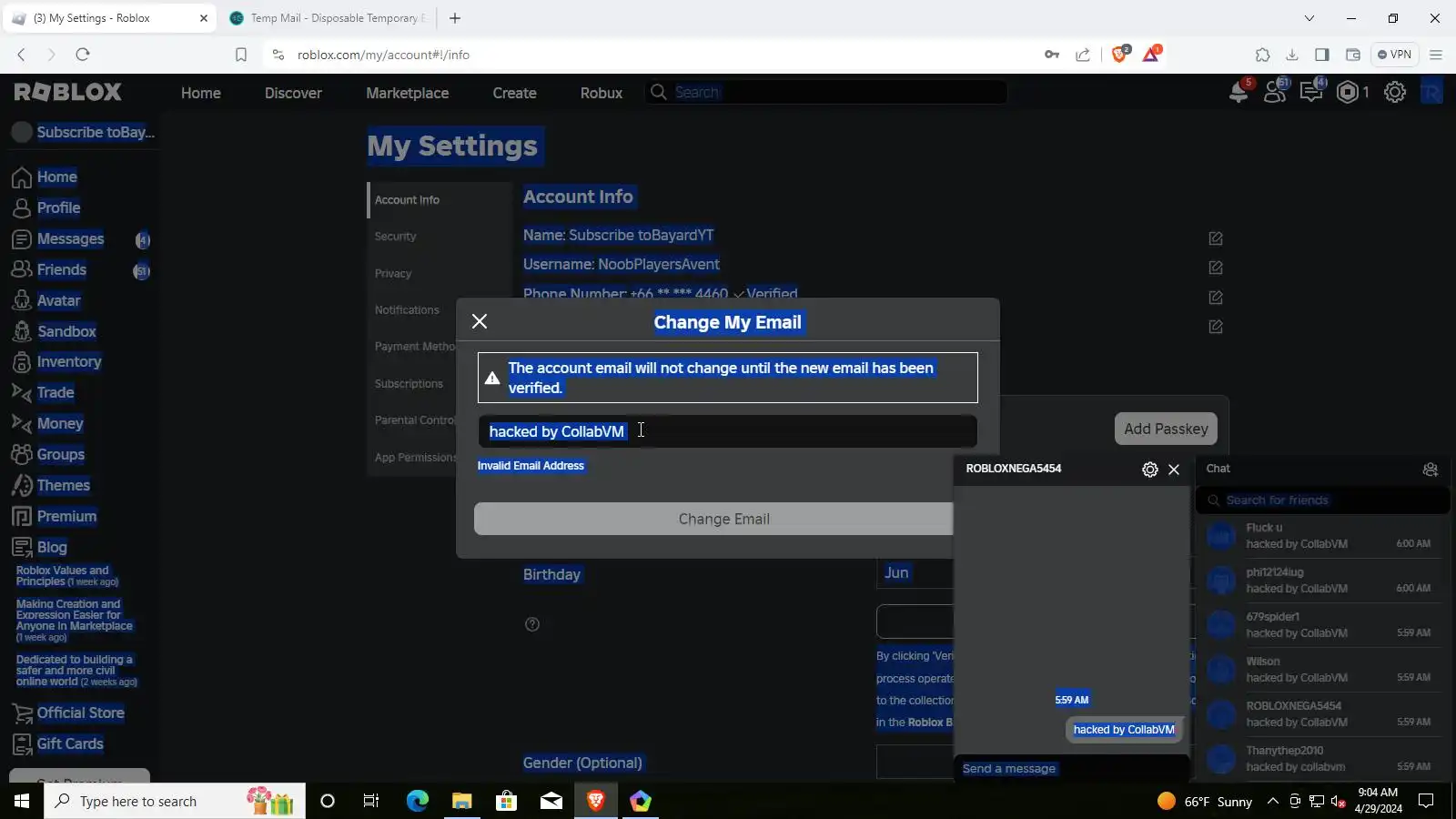Open ROBLOXNEGA5454 chat settings gear
The width and height of the screenshot is (1456, 819).
(1150, 470)
